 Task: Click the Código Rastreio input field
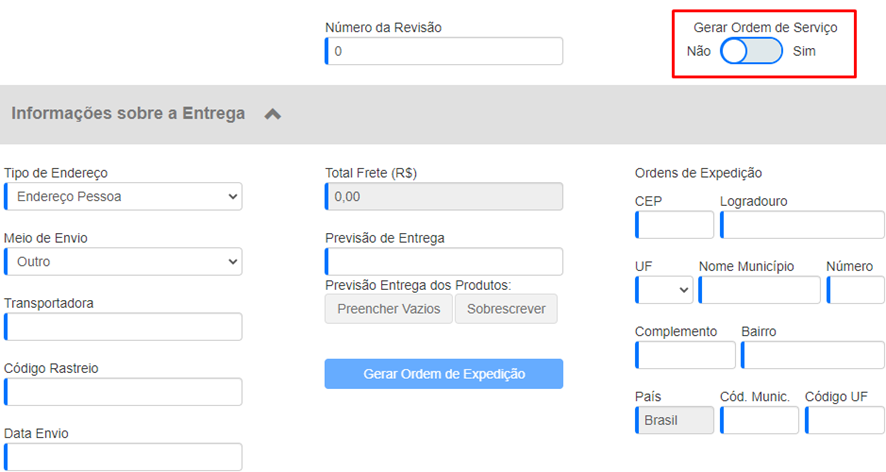123,392
